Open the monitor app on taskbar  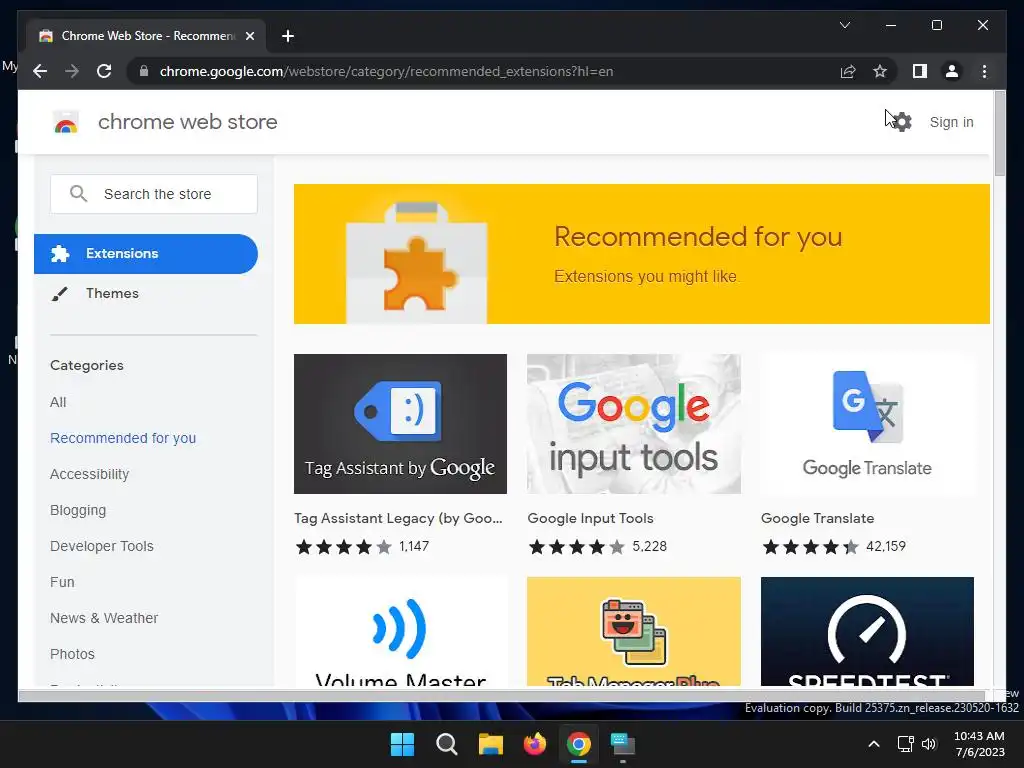[622, 744]
